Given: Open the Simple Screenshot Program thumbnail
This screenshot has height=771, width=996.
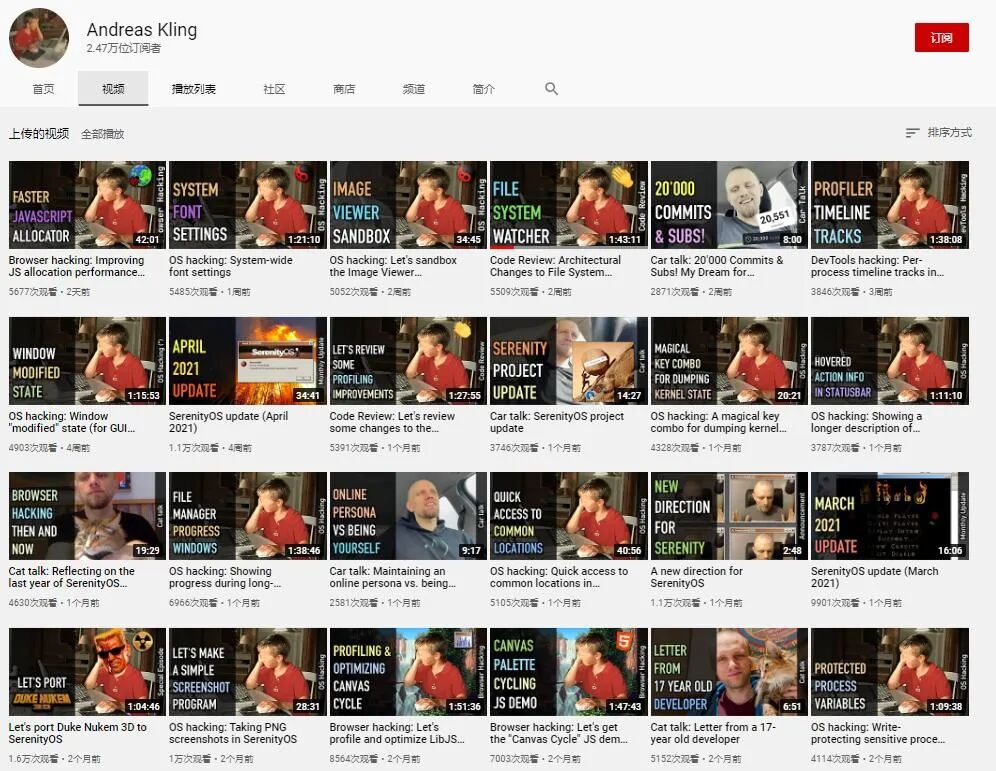Looking at the screenshot, I should click(248, 672).
